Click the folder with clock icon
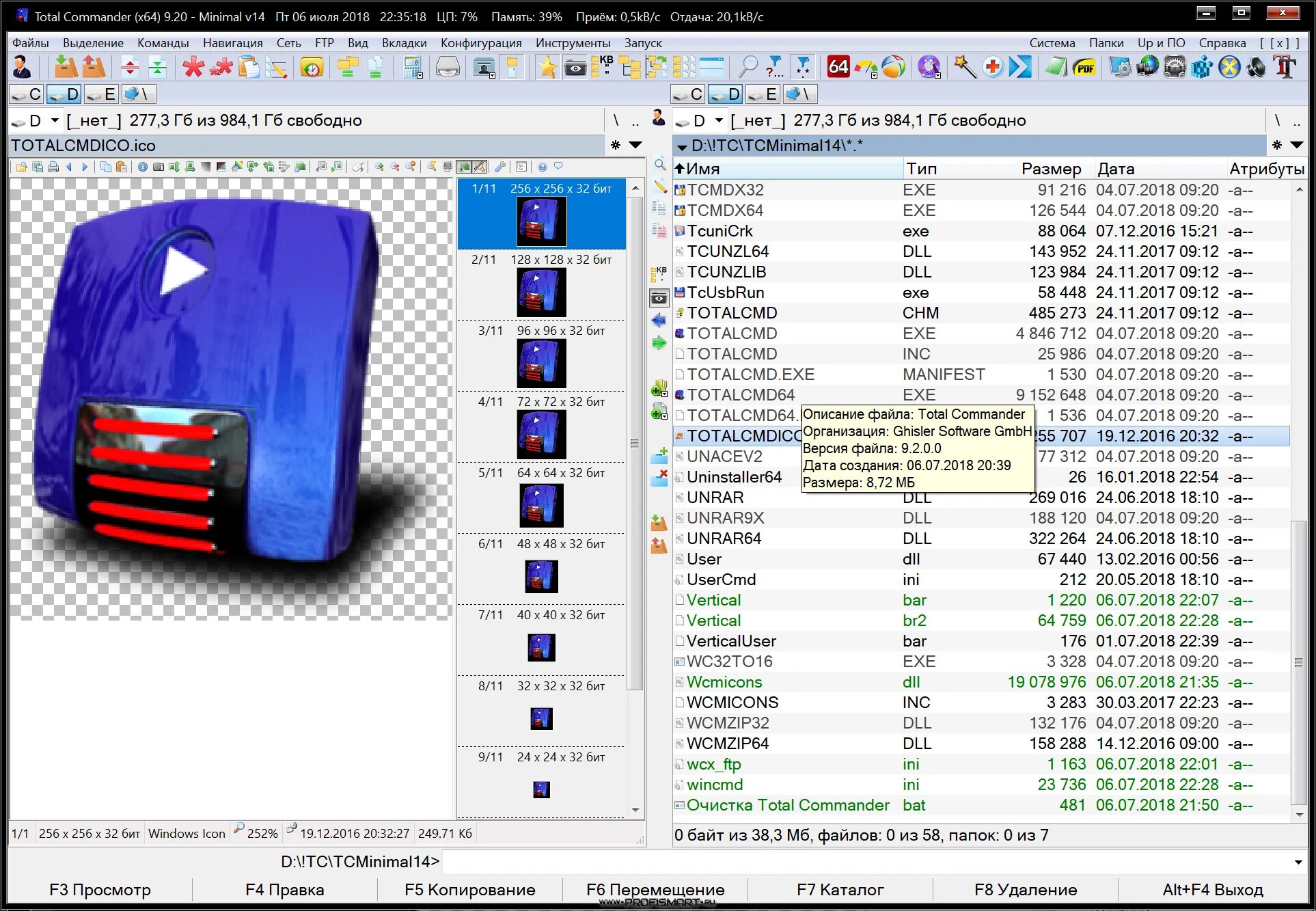The height and width of the screenshot is (911, 1316). 312,67
